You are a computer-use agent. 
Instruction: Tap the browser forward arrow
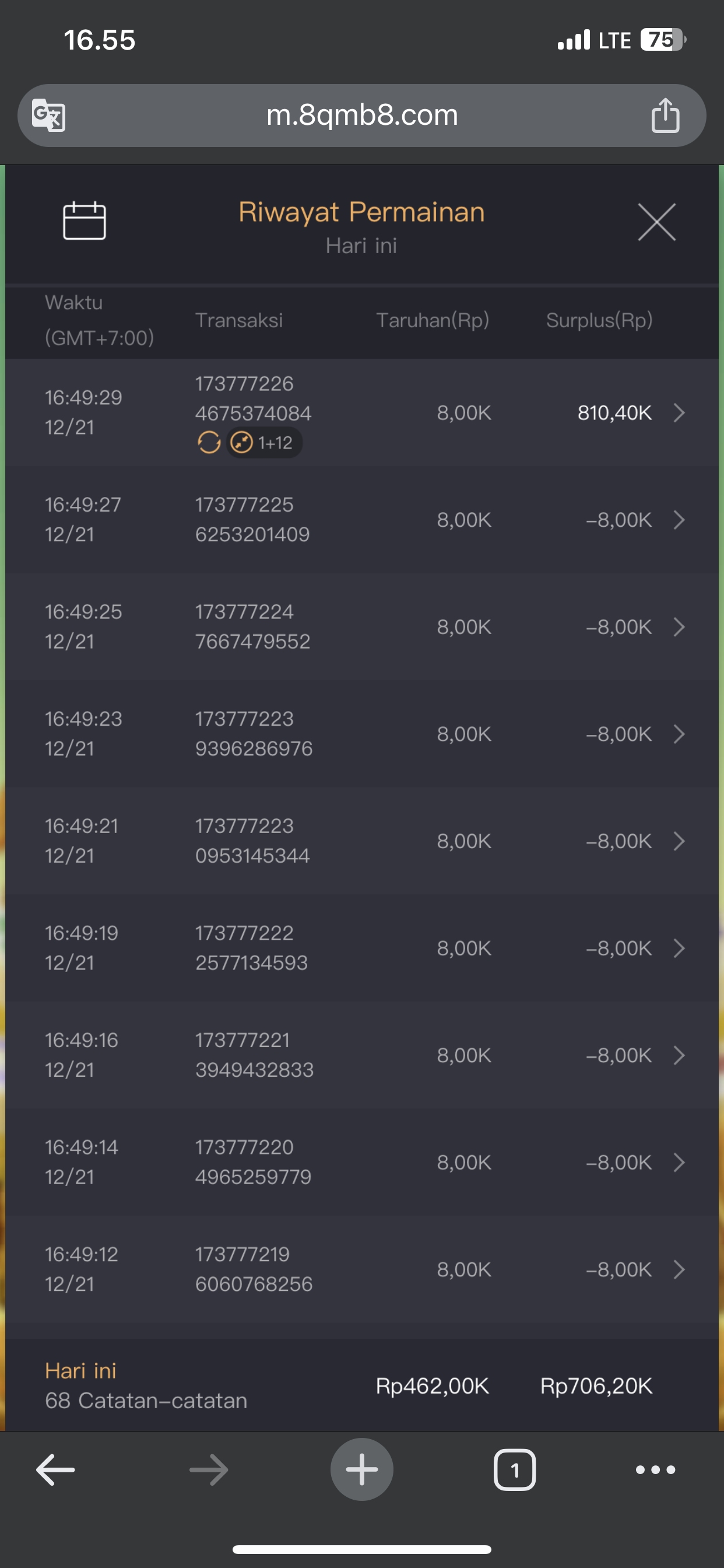click(209, 1470)
